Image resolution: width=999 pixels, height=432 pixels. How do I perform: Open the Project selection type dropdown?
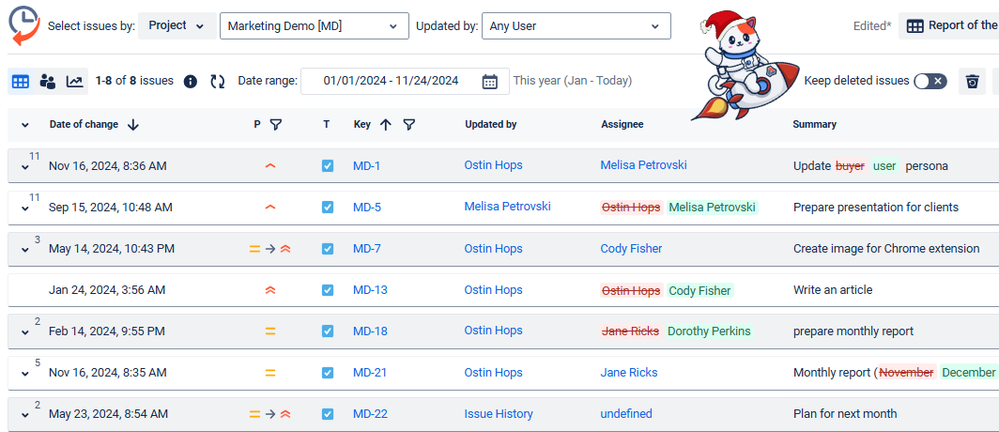point(177,26)
